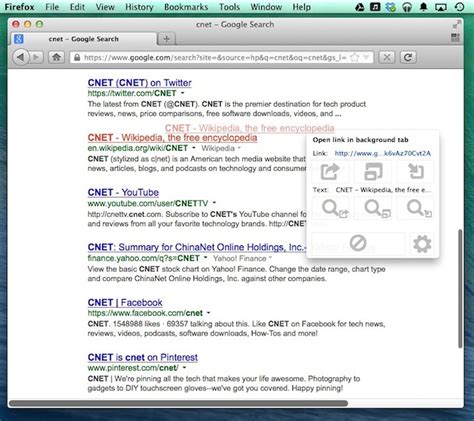Open the File menu
This screenshot has width=474, height=421.
(52, 7)
